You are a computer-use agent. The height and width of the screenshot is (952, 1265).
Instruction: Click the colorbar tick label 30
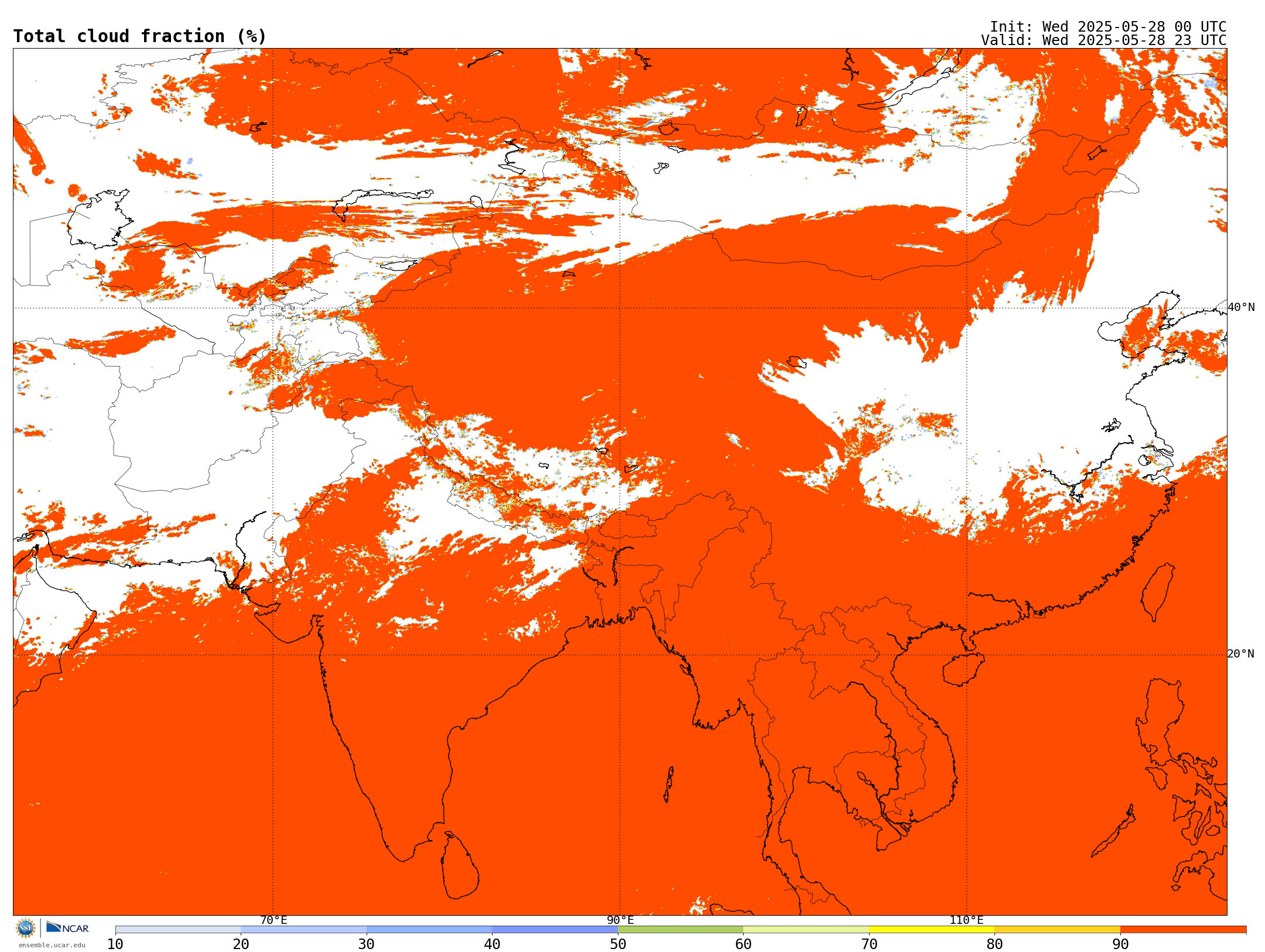pos(367,944)
